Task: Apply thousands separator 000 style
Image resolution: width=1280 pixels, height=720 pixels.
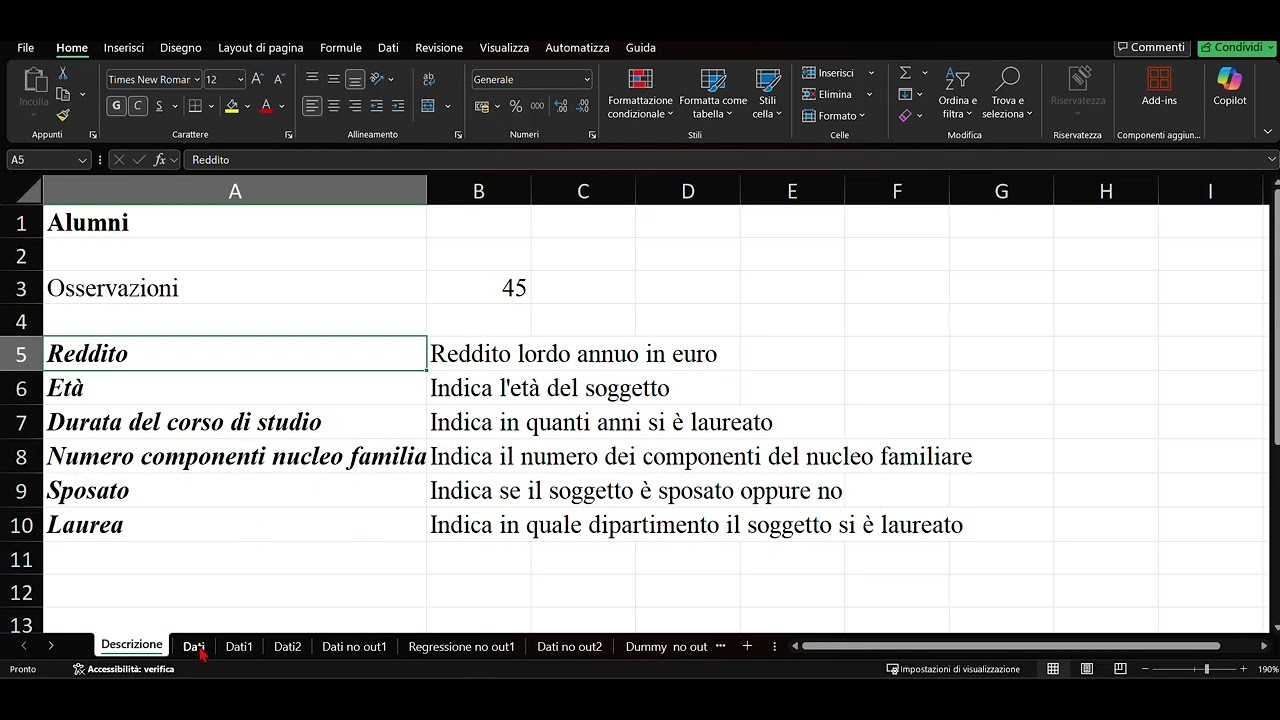Action: [x=537, y=106]
